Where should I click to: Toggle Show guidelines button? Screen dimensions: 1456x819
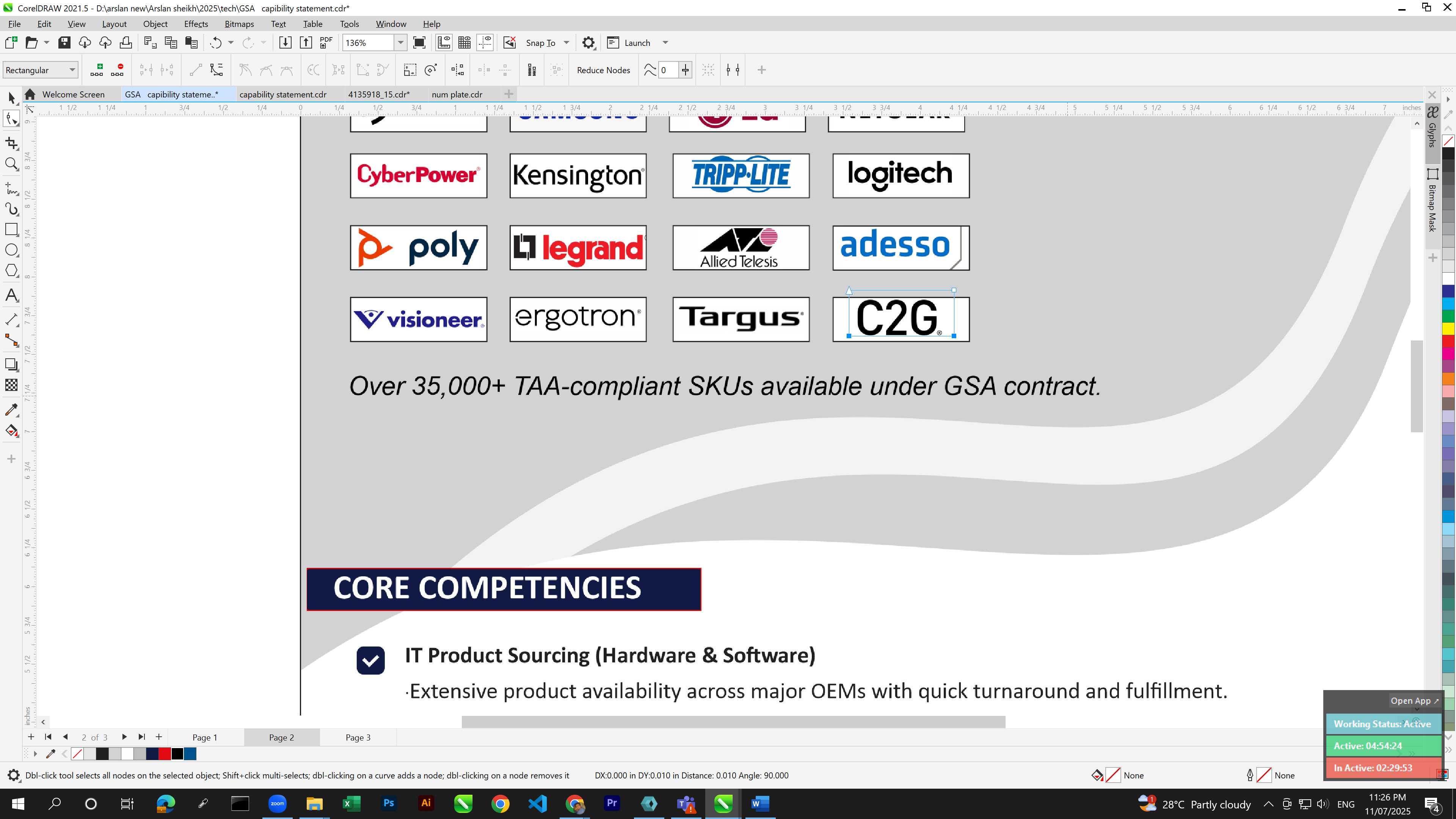[x=485, y=42]
